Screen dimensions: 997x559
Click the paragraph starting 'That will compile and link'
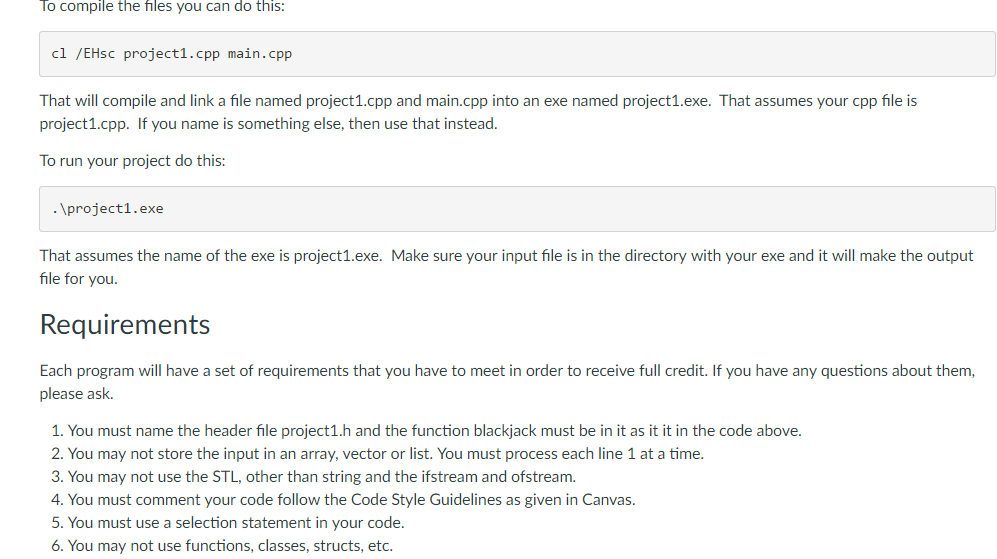coord(478,112)
